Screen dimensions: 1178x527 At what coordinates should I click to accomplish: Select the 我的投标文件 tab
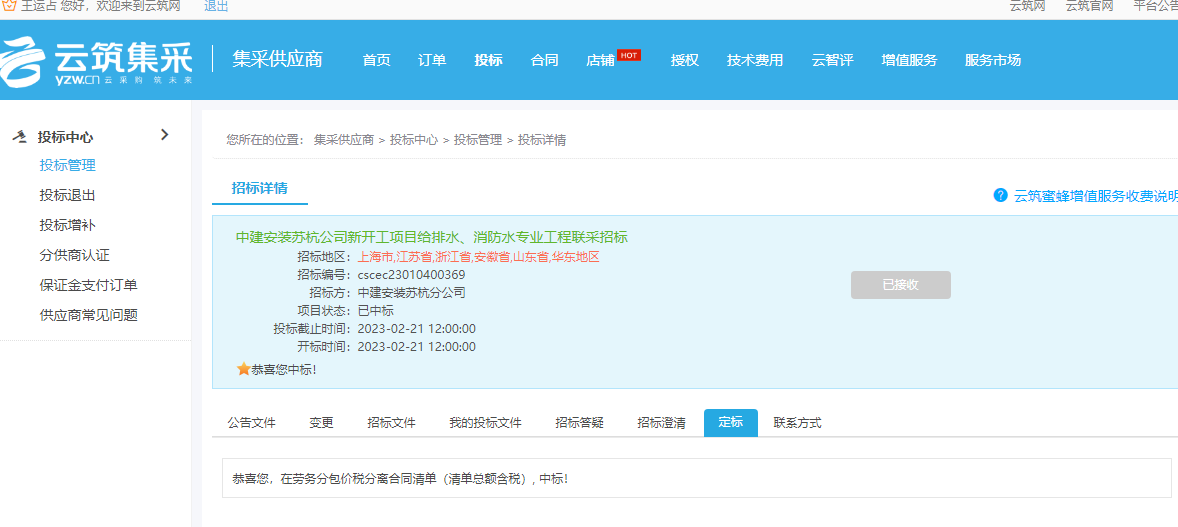coord(485,423)
